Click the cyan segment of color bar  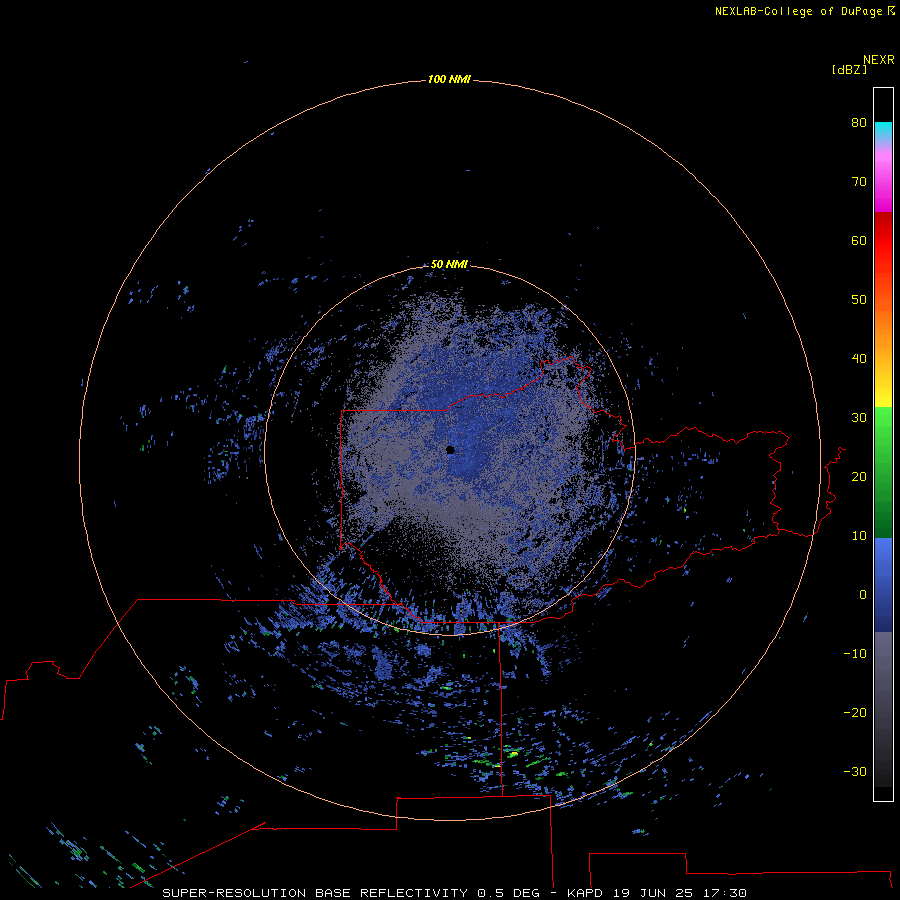tap(883, 131)
